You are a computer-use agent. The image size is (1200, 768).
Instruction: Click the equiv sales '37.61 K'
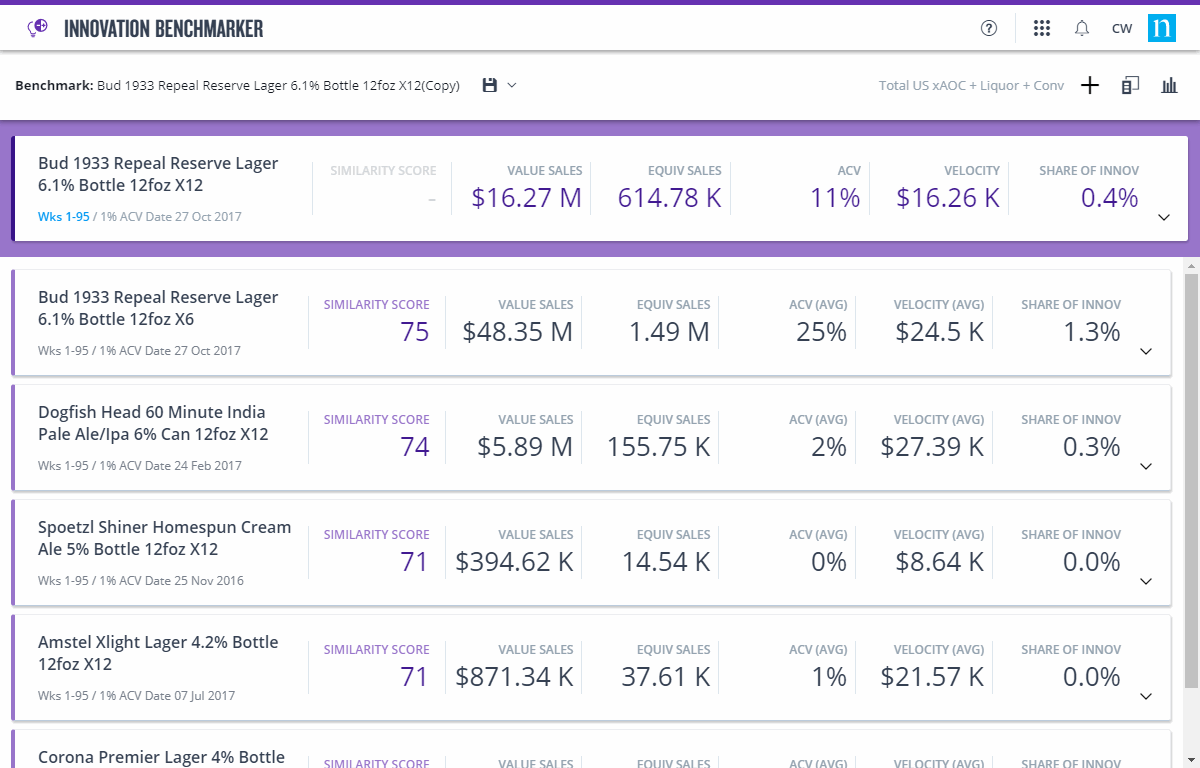pos(666,677)
